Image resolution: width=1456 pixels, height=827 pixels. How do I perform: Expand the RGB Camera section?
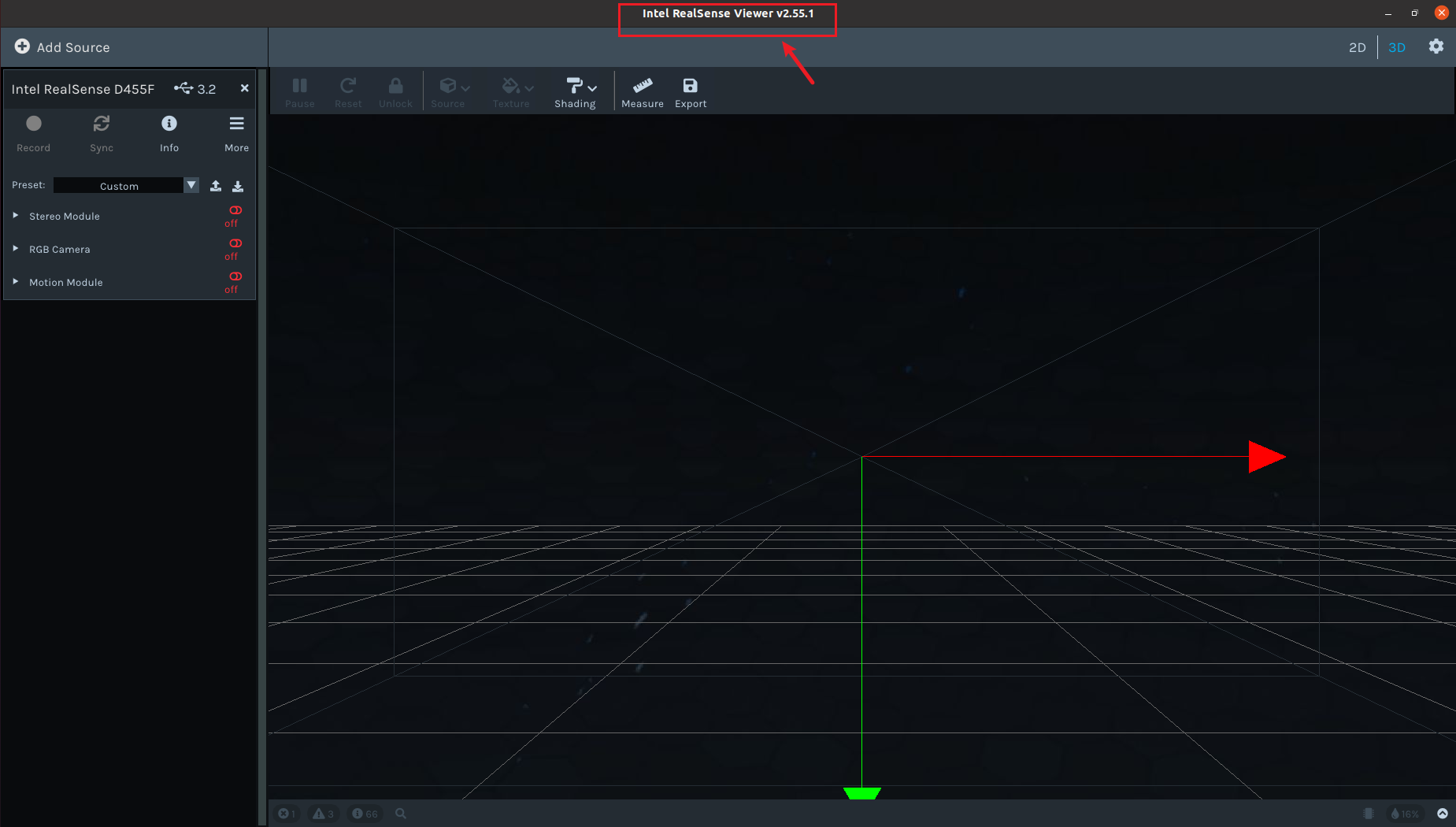tap(16, 248)
